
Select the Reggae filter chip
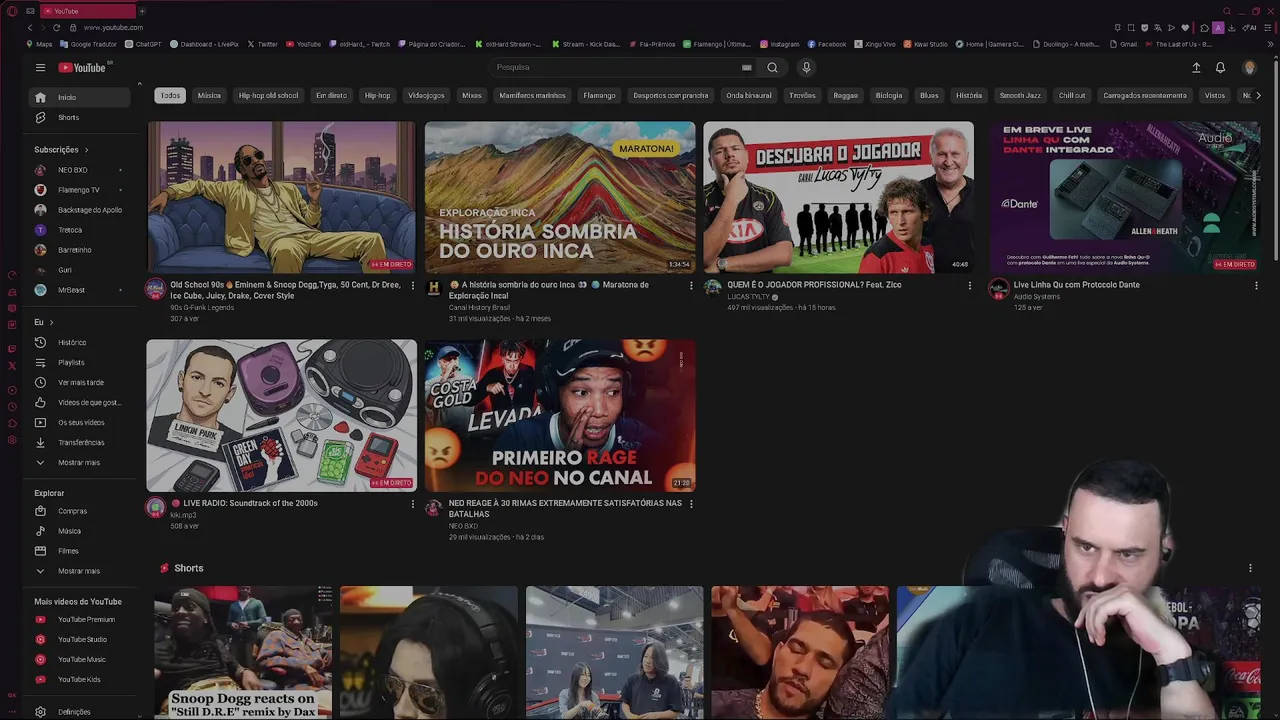[845, 95]
